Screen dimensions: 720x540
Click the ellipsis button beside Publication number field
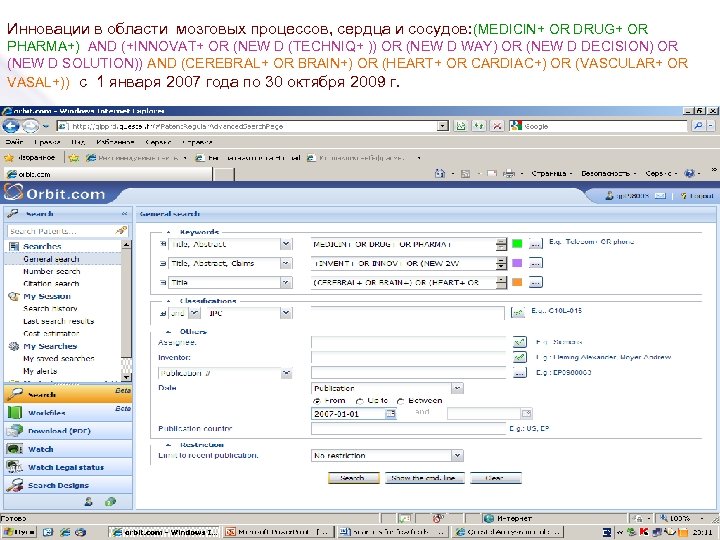pyautogui.click(x=519, y=372)
